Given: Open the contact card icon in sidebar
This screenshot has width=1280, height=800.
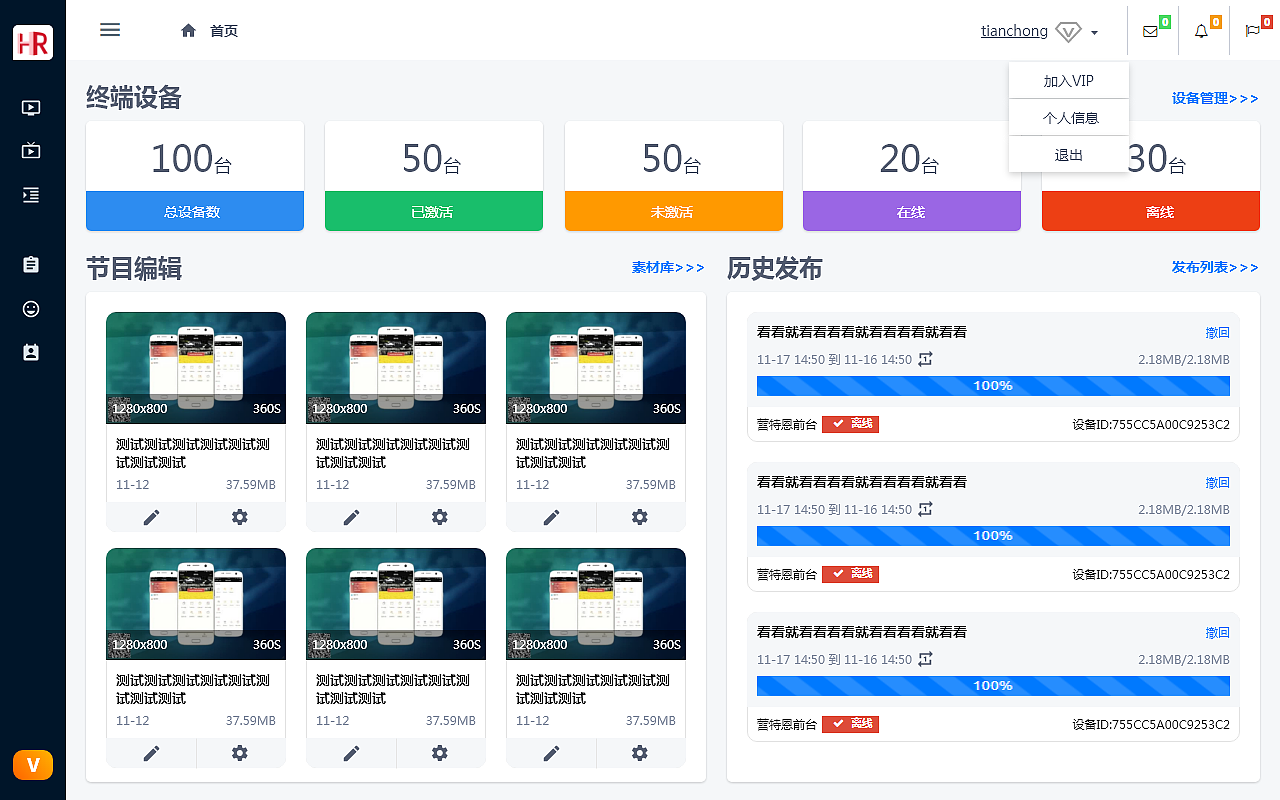Looking at the screenshot, I should [x=31, y=352].
